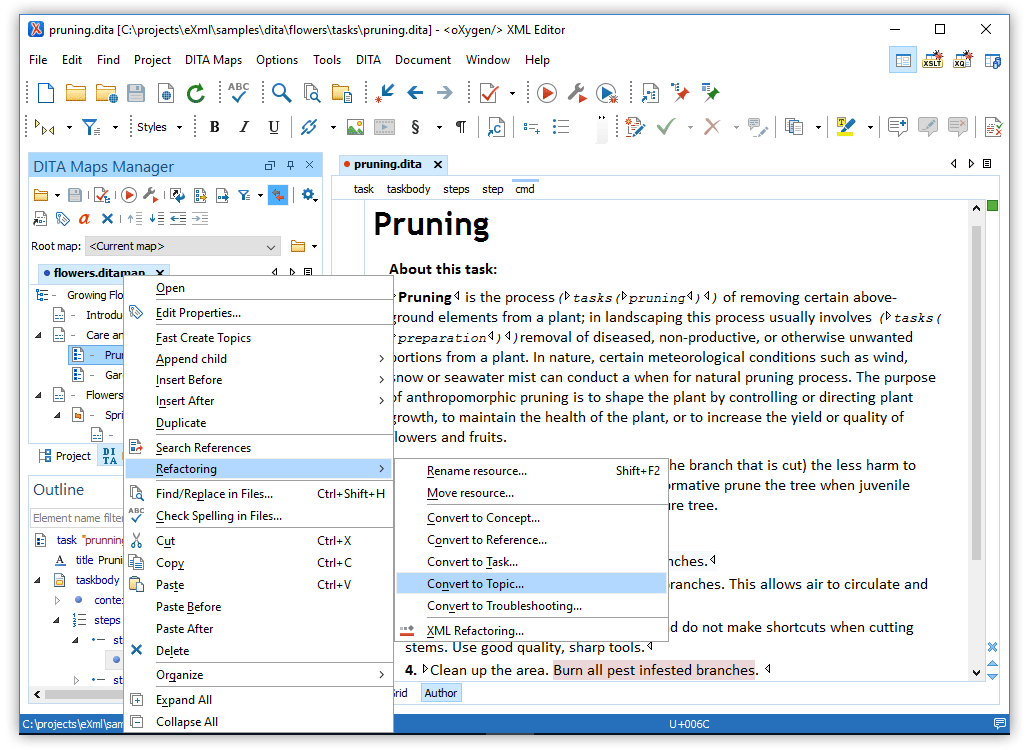Open the XSLT debugger perspective icon
The height and width of the screenshot is (750, 1030).
pos(933,60)
